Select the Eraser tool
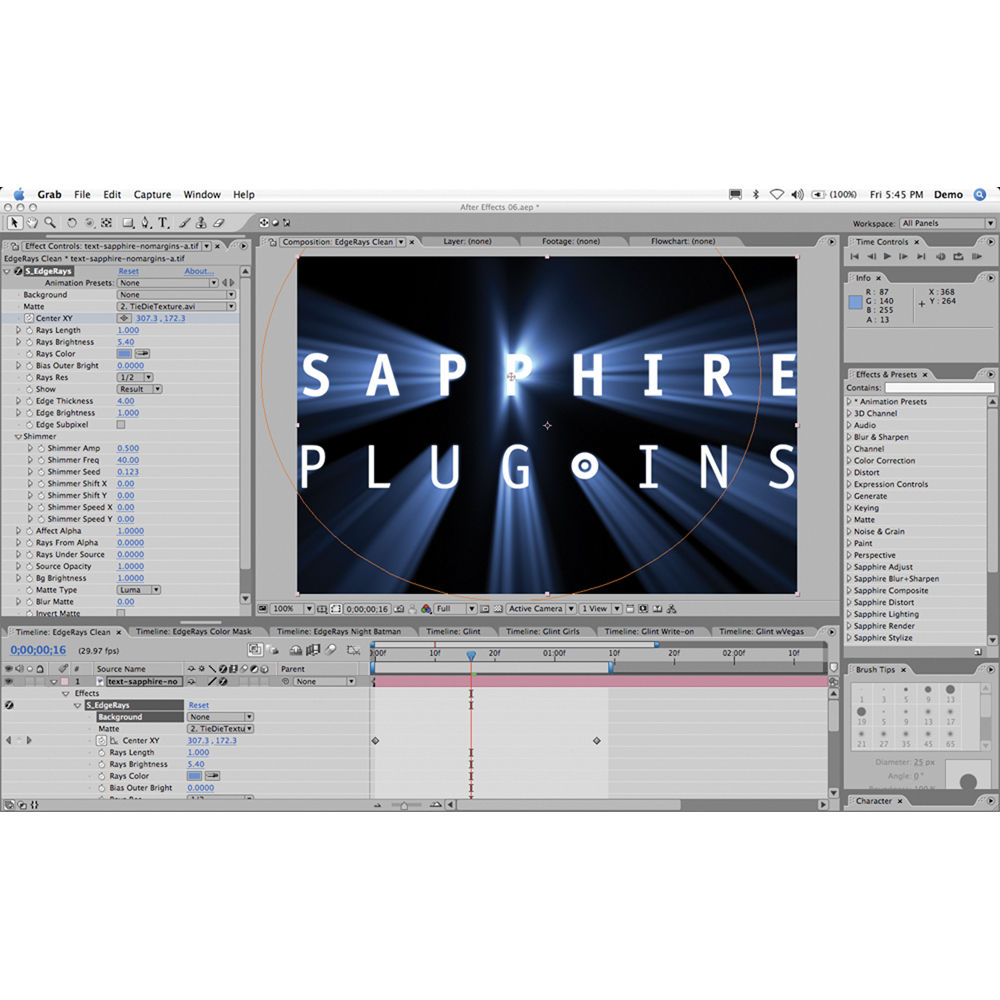 [219, 223]
